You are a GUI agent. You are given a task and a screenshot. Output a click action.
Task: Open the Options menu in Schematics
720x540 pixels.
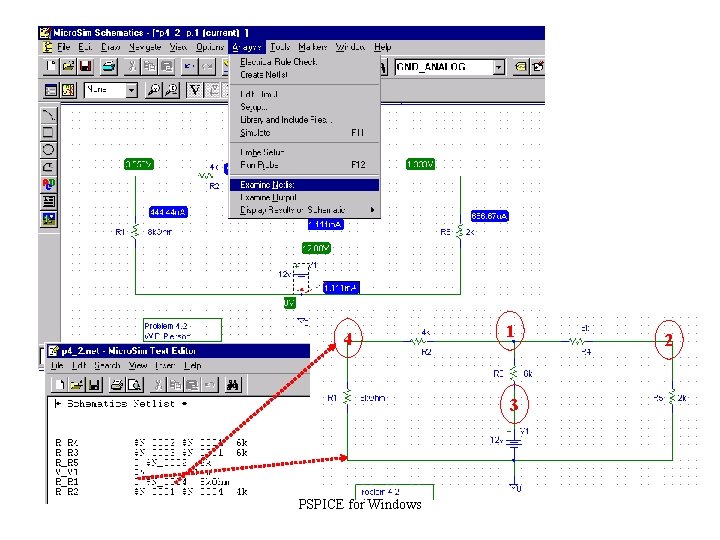(x=209, y=47)
